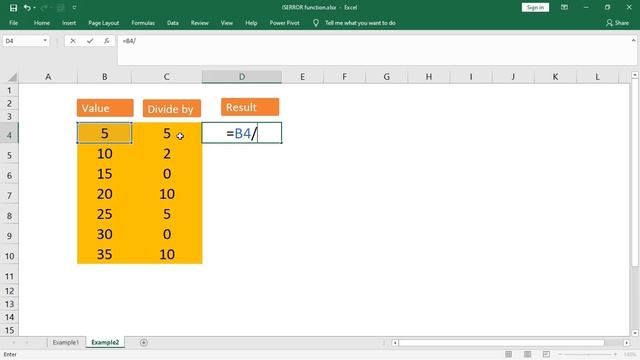Click cell D4 with formula =B4/
This screenshot has height=360, width=640.
click(242, 133)
